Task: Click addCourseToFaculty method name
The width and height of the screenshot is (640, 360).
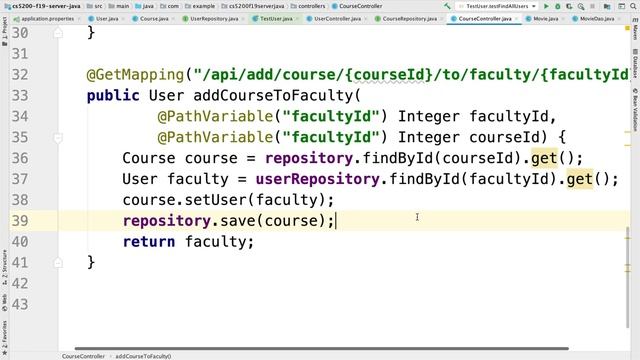Action: point(273,96)
